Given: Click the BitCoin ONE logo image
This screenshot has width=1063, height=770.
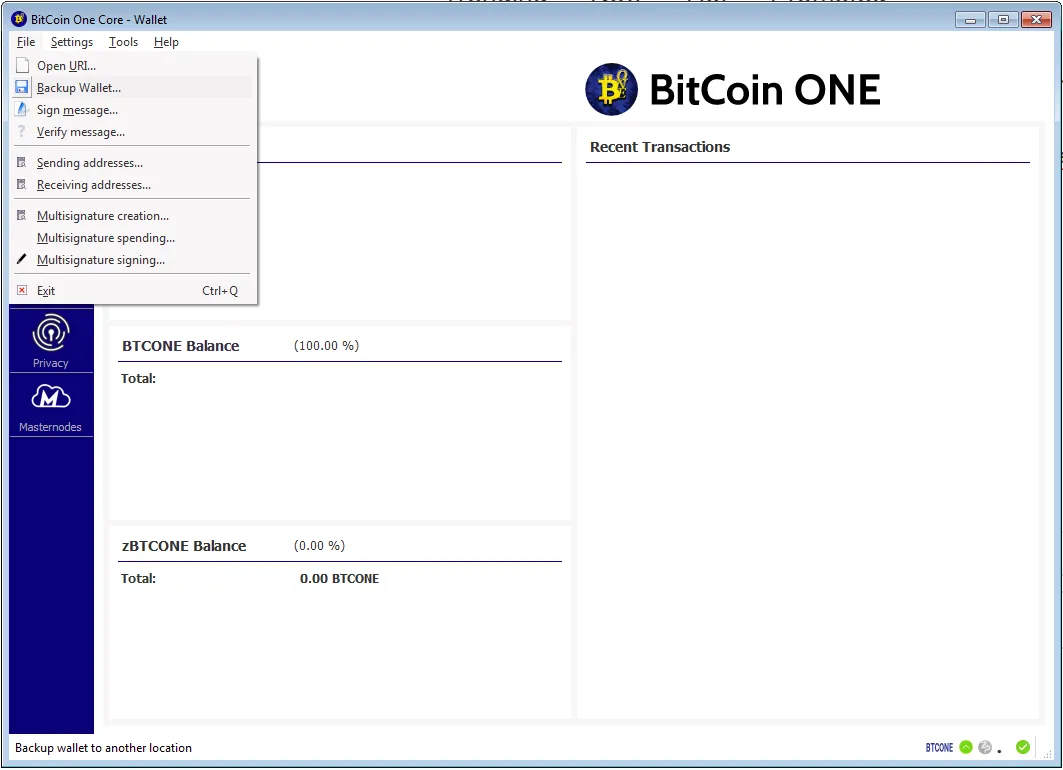Looking at the screenshot, I should tap(733, 89).
